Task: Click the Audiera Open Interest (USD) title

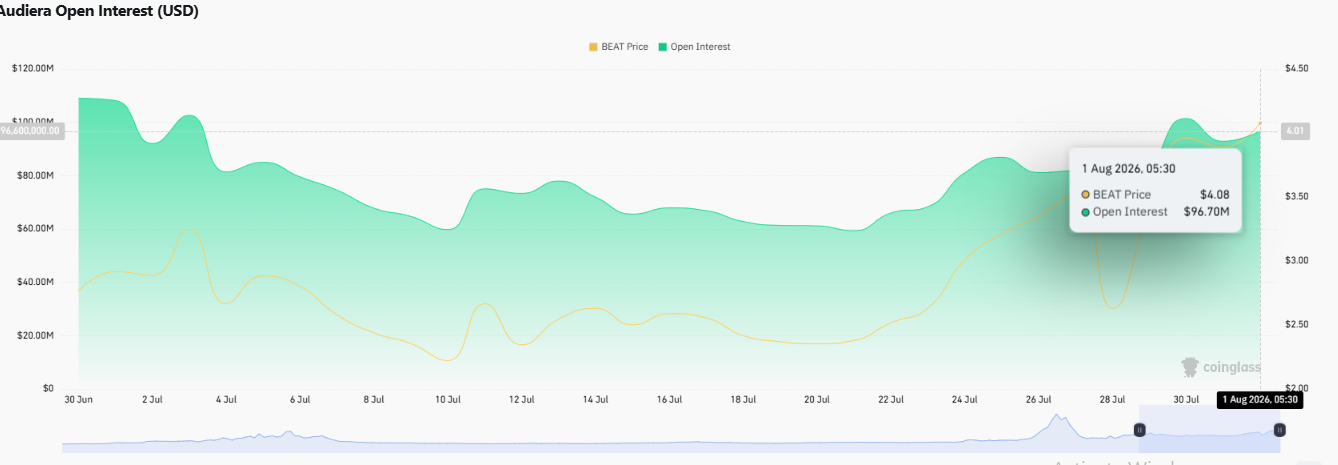Action: 100,12
